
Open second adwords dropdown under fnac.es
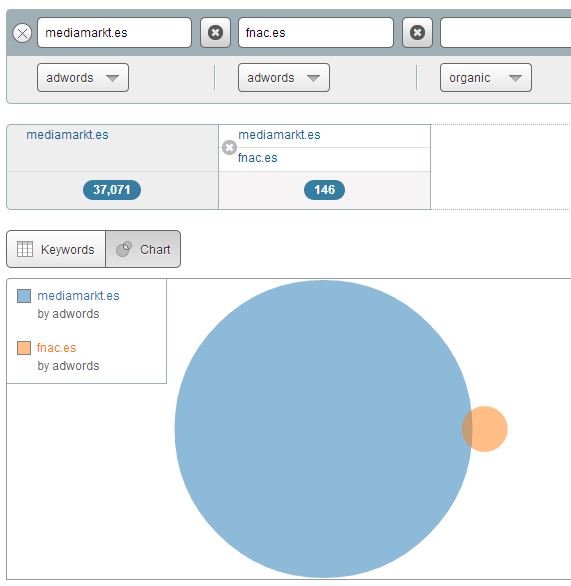point(284,78)
